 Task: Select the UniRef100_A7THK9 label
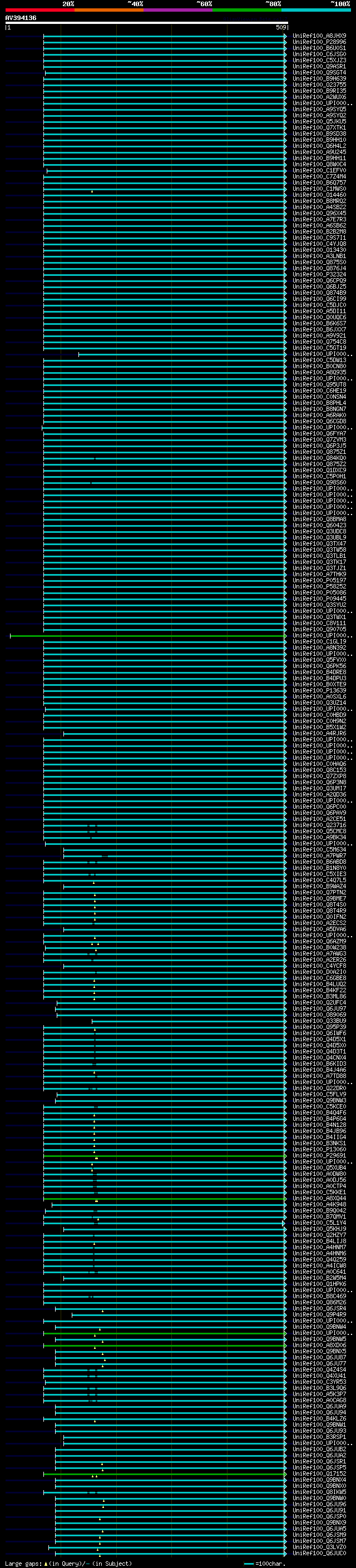[319, 574]
